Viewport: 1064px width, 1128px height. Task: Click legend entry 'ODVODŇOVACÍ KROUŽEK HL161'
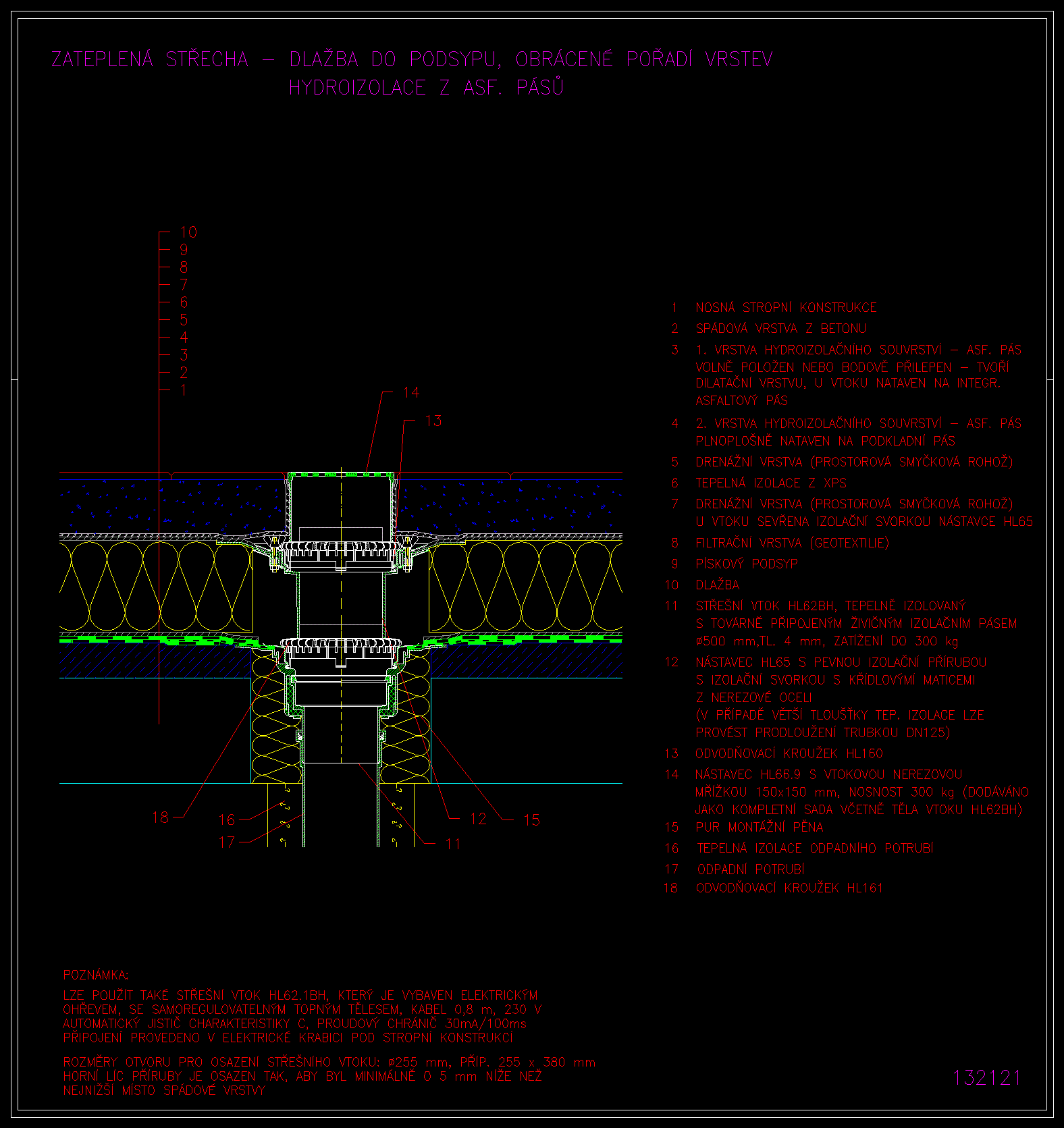789,888
